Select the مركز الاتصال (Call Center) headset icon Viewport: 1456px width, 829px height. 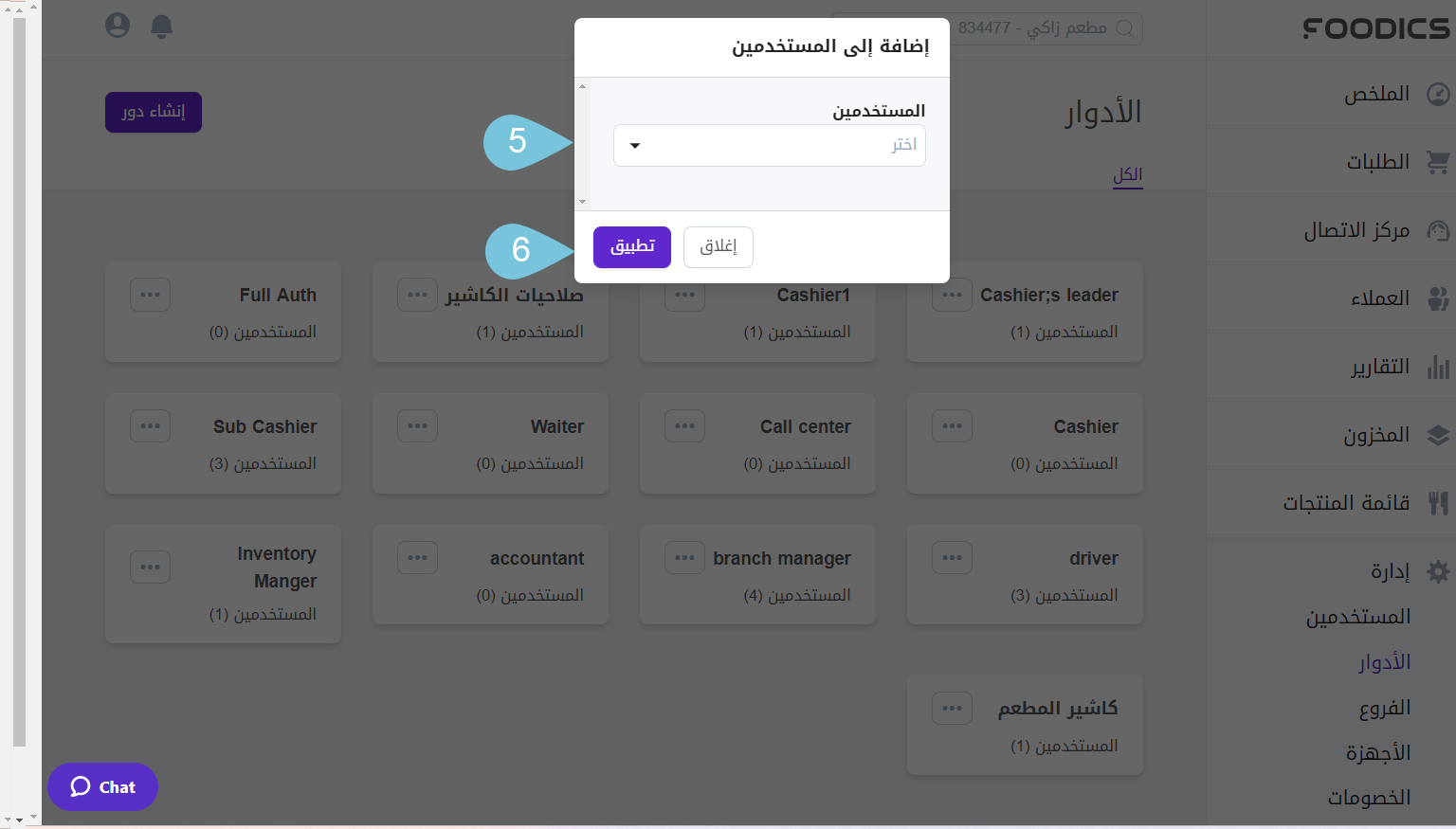pos(1439,230)
